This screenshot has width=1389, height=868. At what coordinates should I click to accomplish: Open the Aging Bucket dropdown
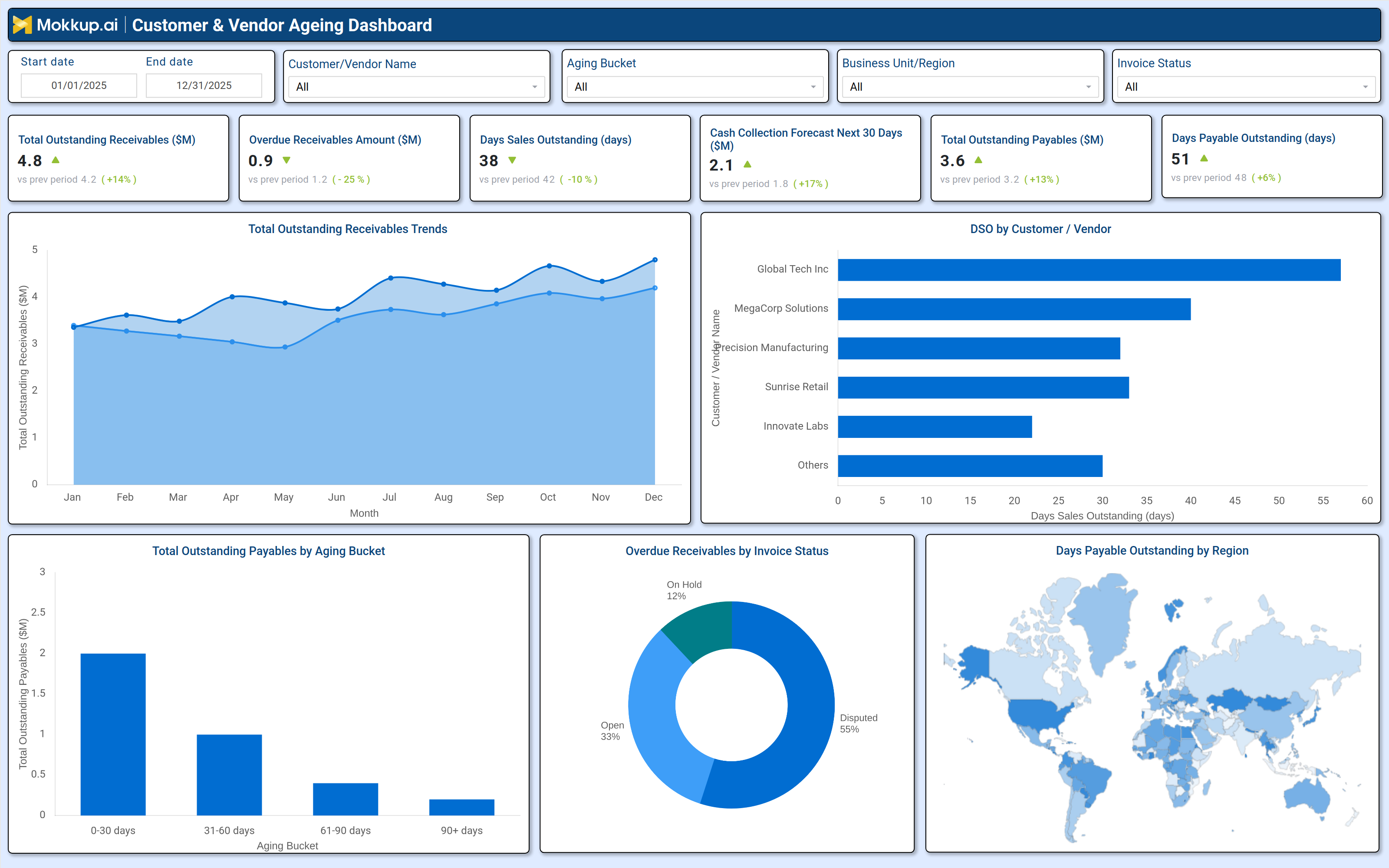695,87
